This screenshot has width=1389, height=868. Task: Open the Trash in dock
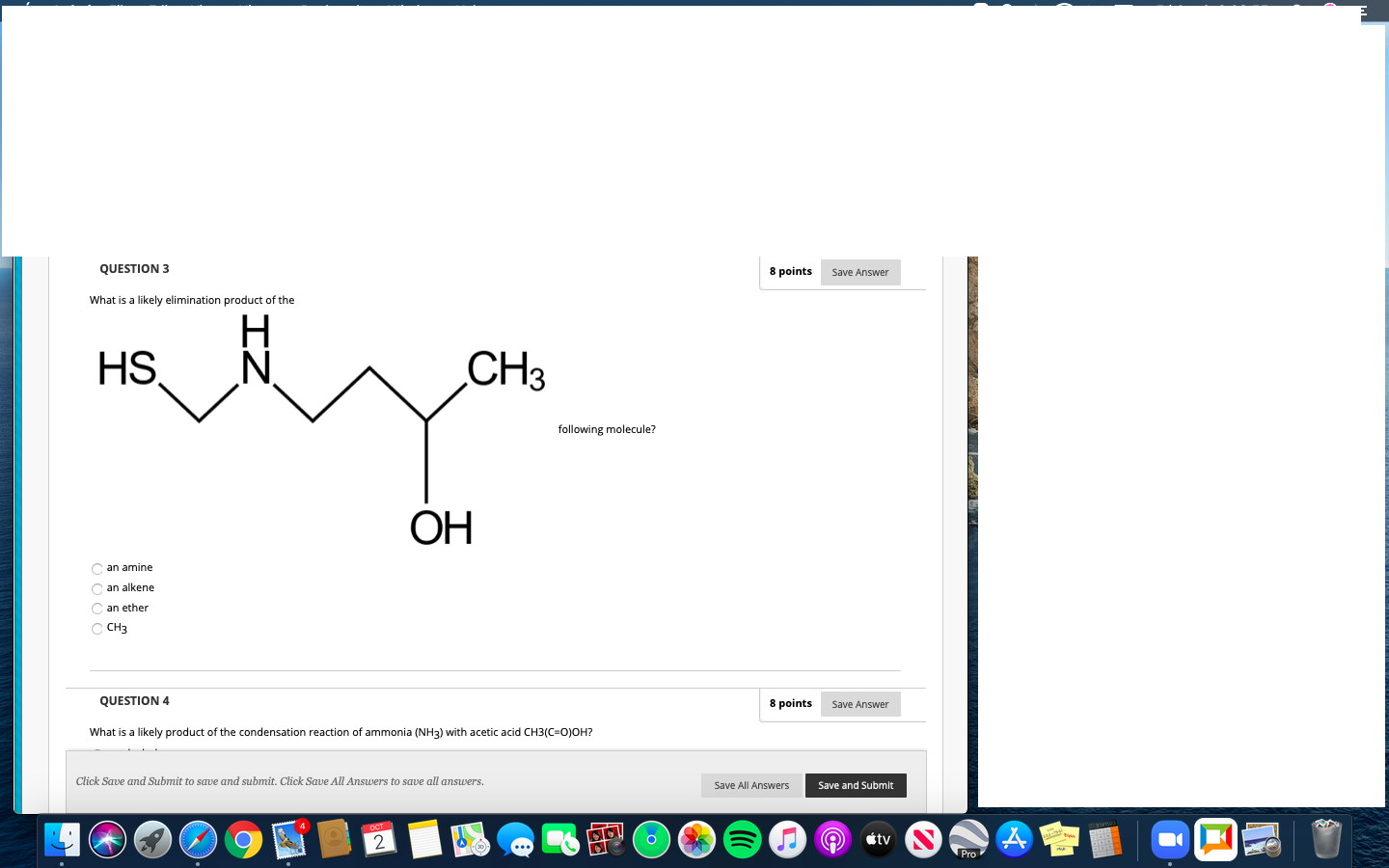[1326, 840]
